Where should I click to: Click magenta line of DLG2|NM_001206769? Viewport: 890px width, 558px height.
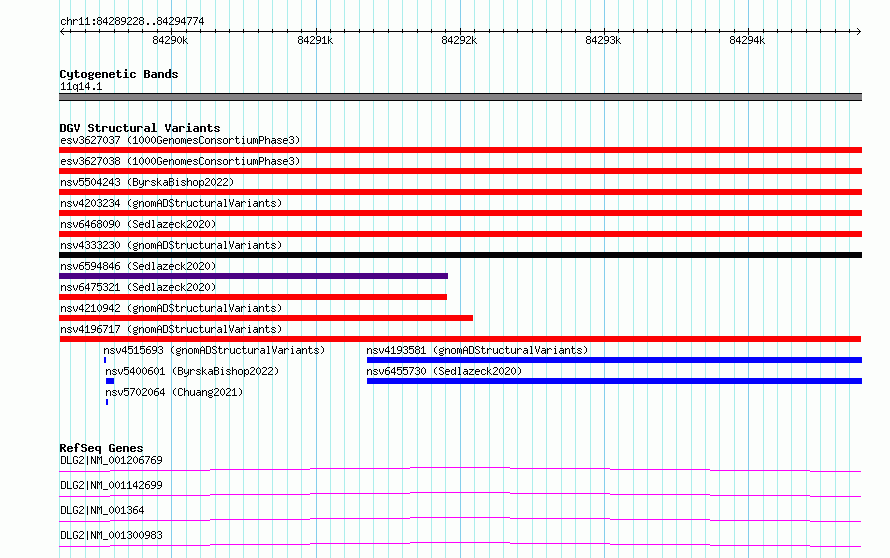[460, 469]
